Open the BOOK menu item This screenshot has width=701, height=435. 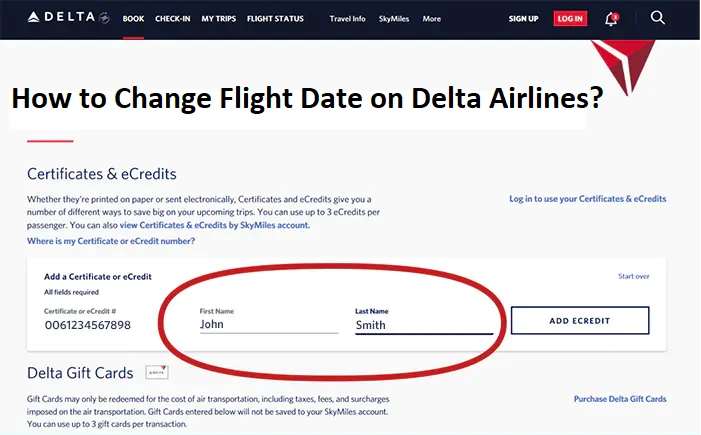click(x=133, y=19)
